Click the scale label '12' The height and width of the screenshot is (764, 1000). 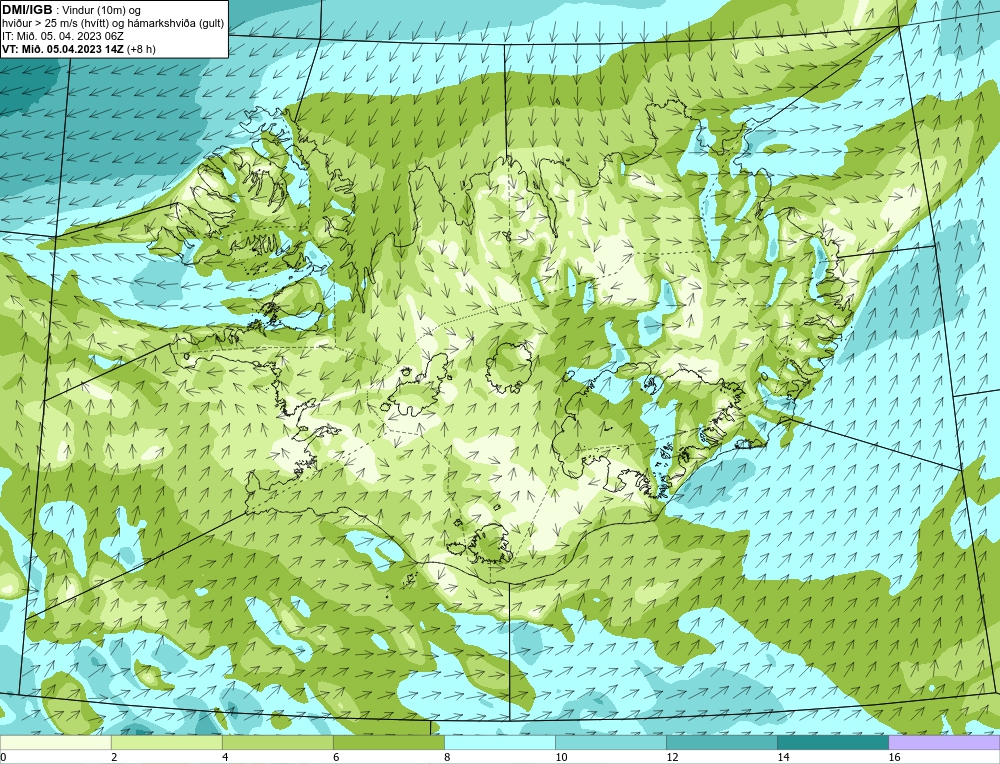[x=672, y=757]
